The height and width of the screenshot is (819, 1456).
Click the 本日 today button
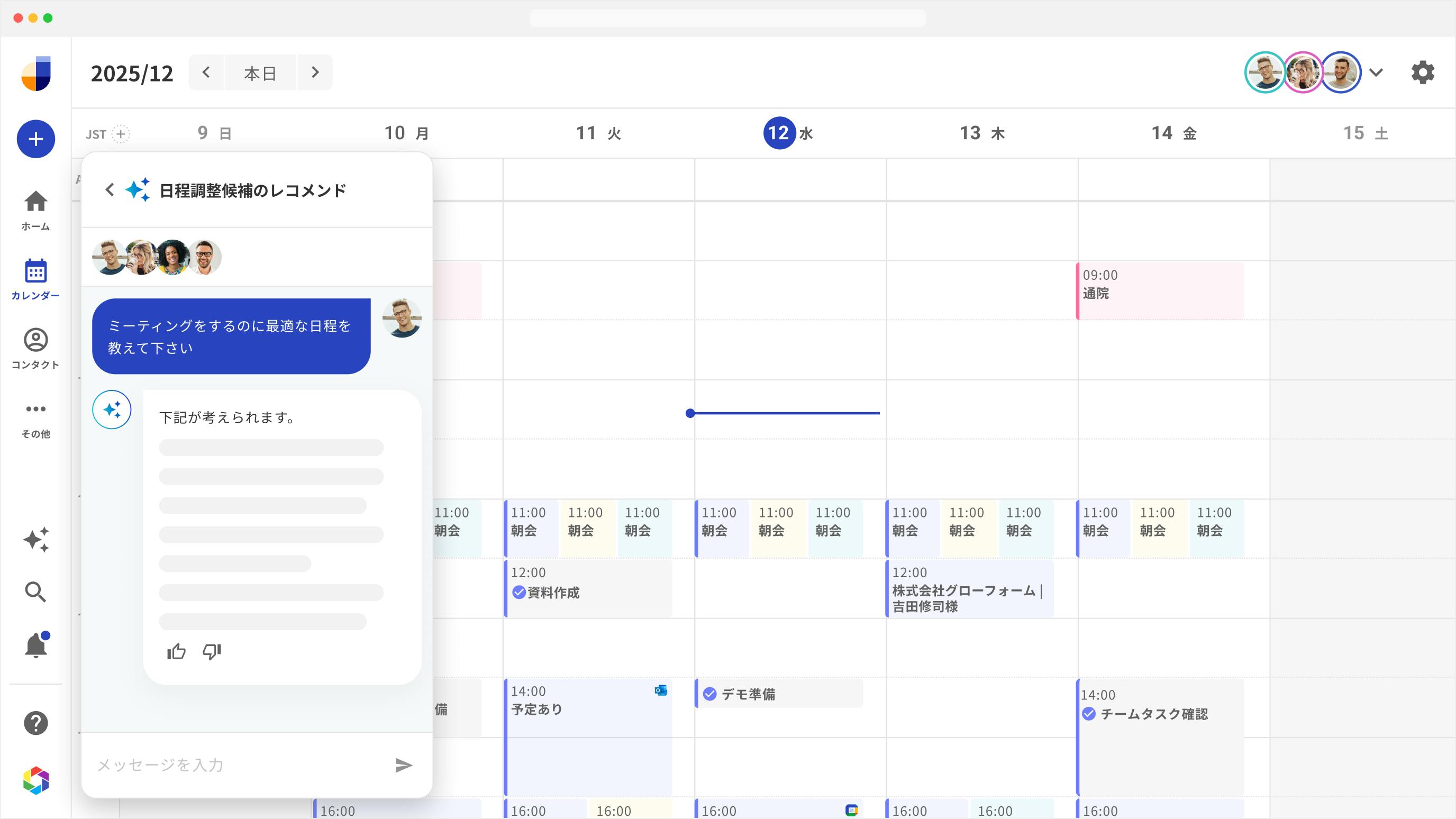click(260, 72)
